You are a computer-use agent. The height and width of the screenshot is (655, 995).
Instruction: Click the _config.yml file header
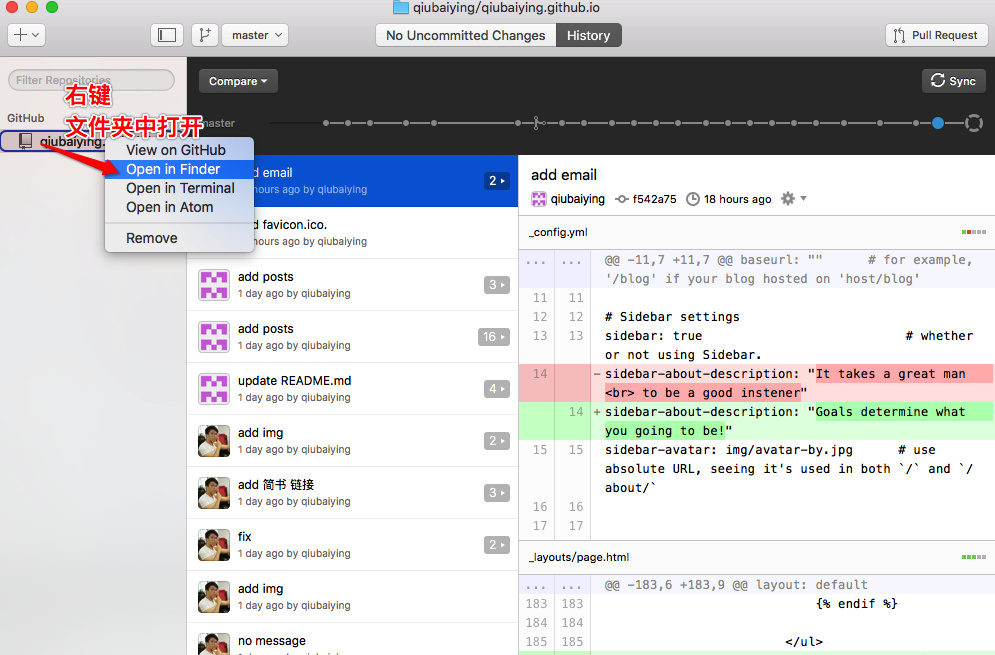(x=756, y=232)
